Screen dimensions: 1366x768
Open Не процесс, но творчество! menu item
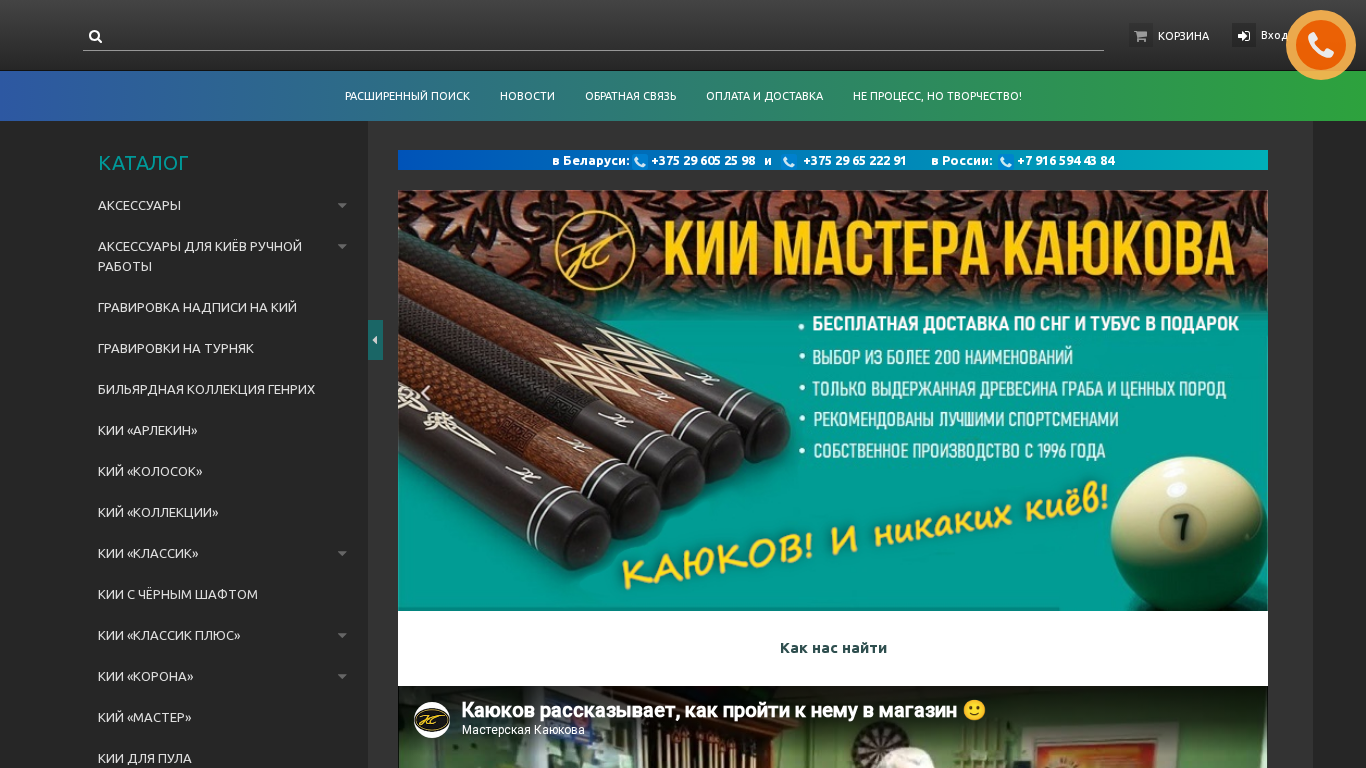937,96
